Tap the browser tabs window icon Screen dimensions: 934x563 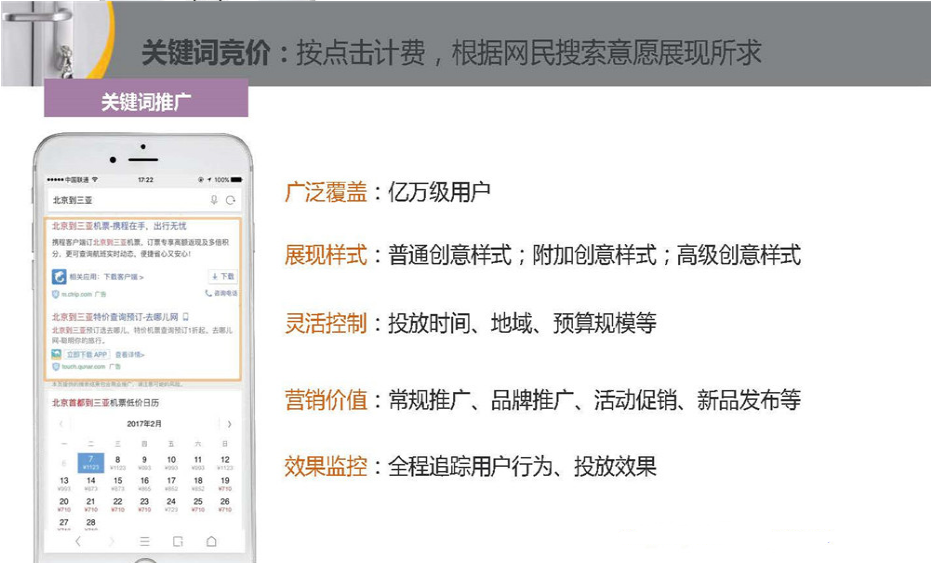[x=178, y=541]
